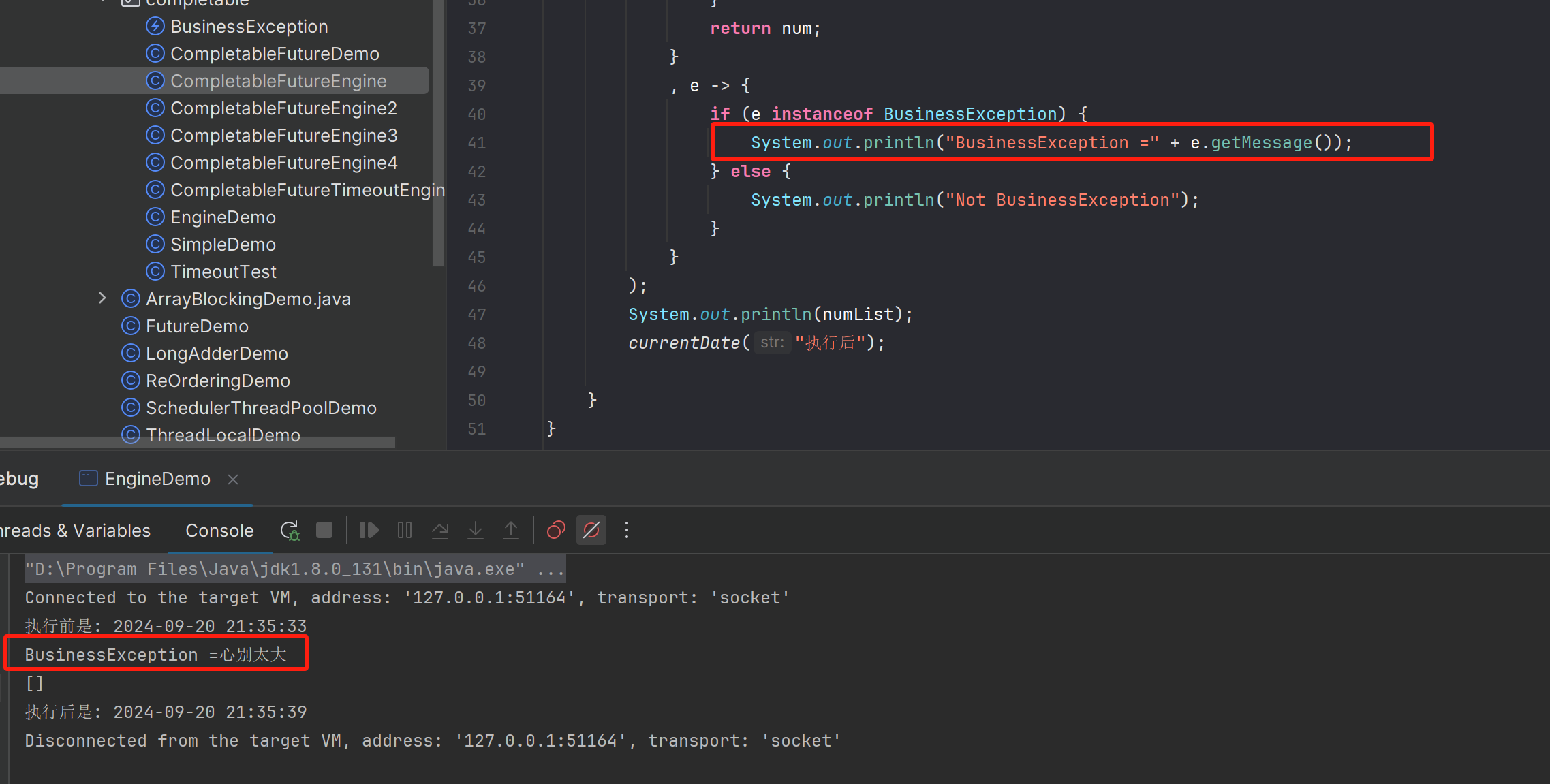The height and width of the screenshot is (784, 1550).
Task: Toggle the Mute Breakpoints button
Action: pos(591,530)
